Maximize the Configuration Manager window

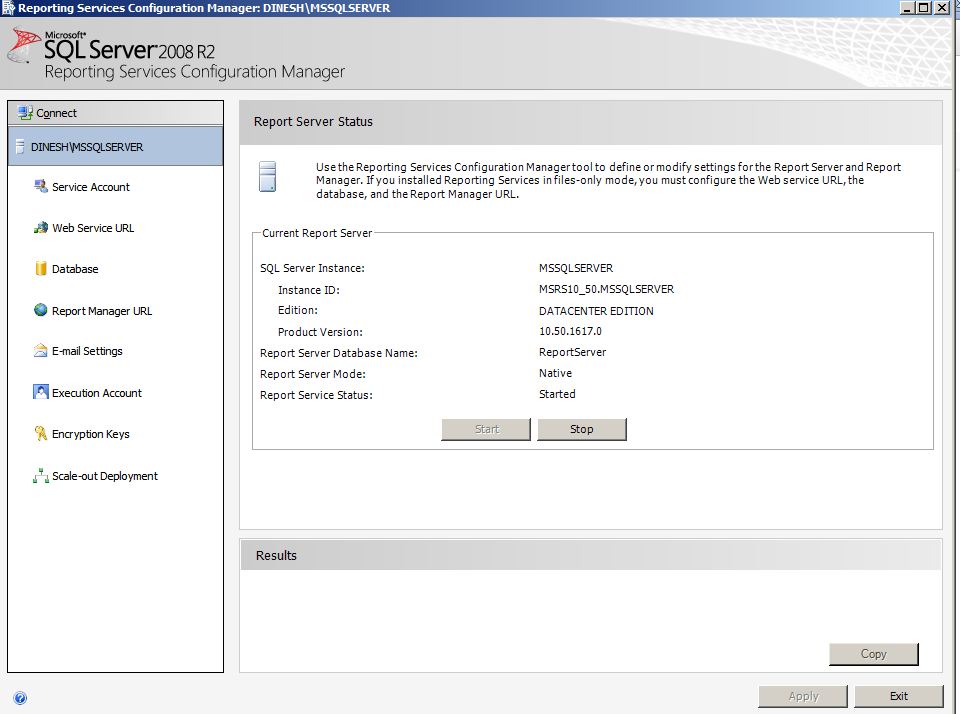click(924, 8)
